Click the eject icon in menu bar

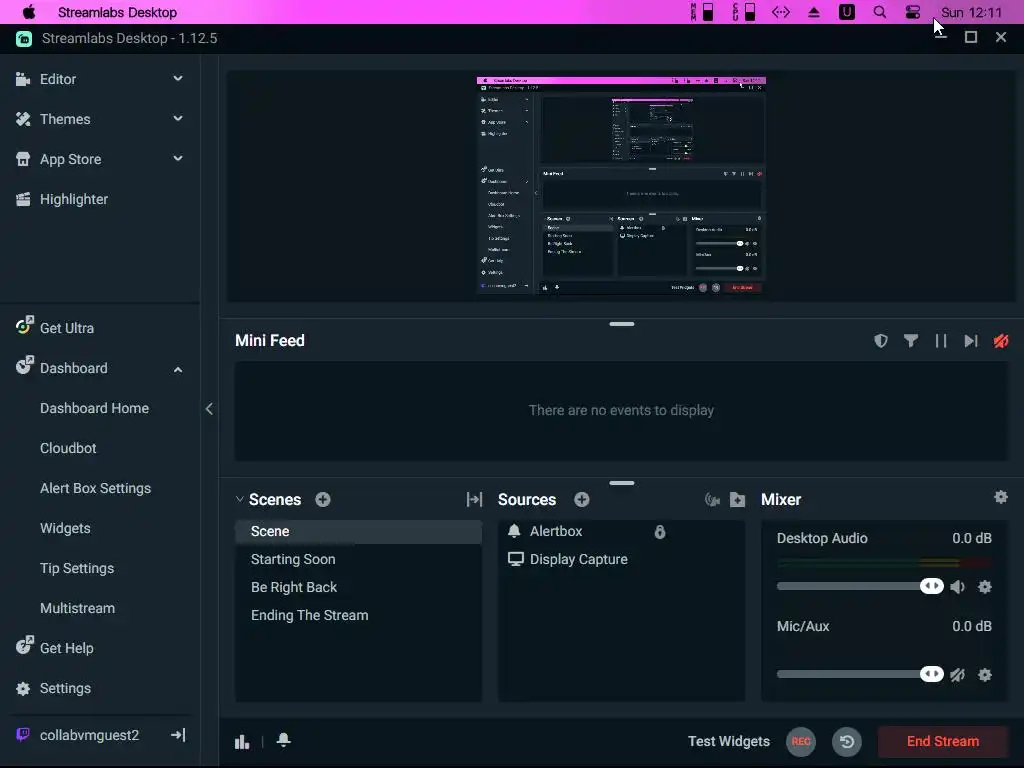[x=814, y=12]
